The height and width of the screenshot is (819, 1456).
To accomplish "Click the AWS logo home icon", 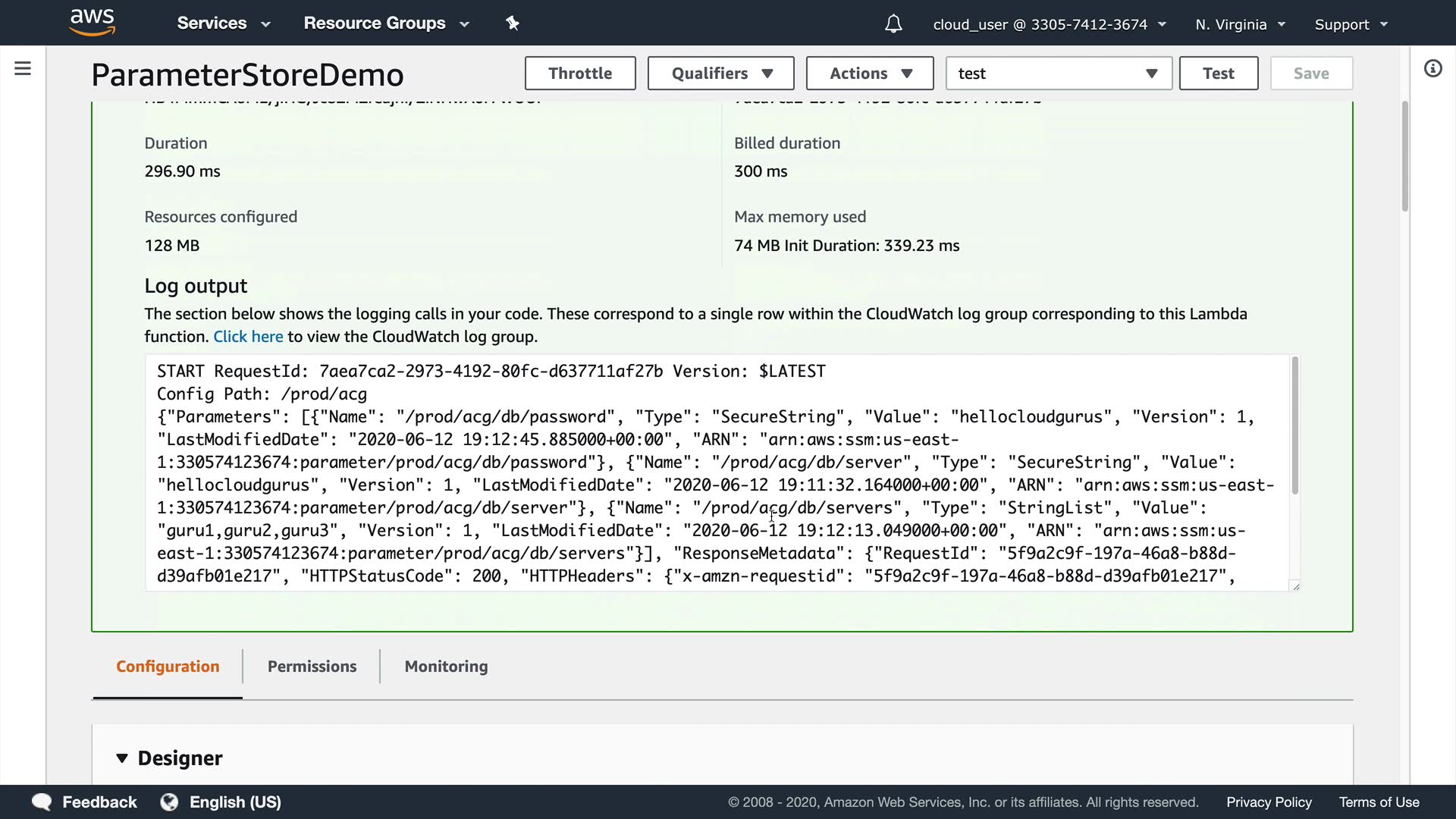I will pyautogui.click(x=92, y=22).
